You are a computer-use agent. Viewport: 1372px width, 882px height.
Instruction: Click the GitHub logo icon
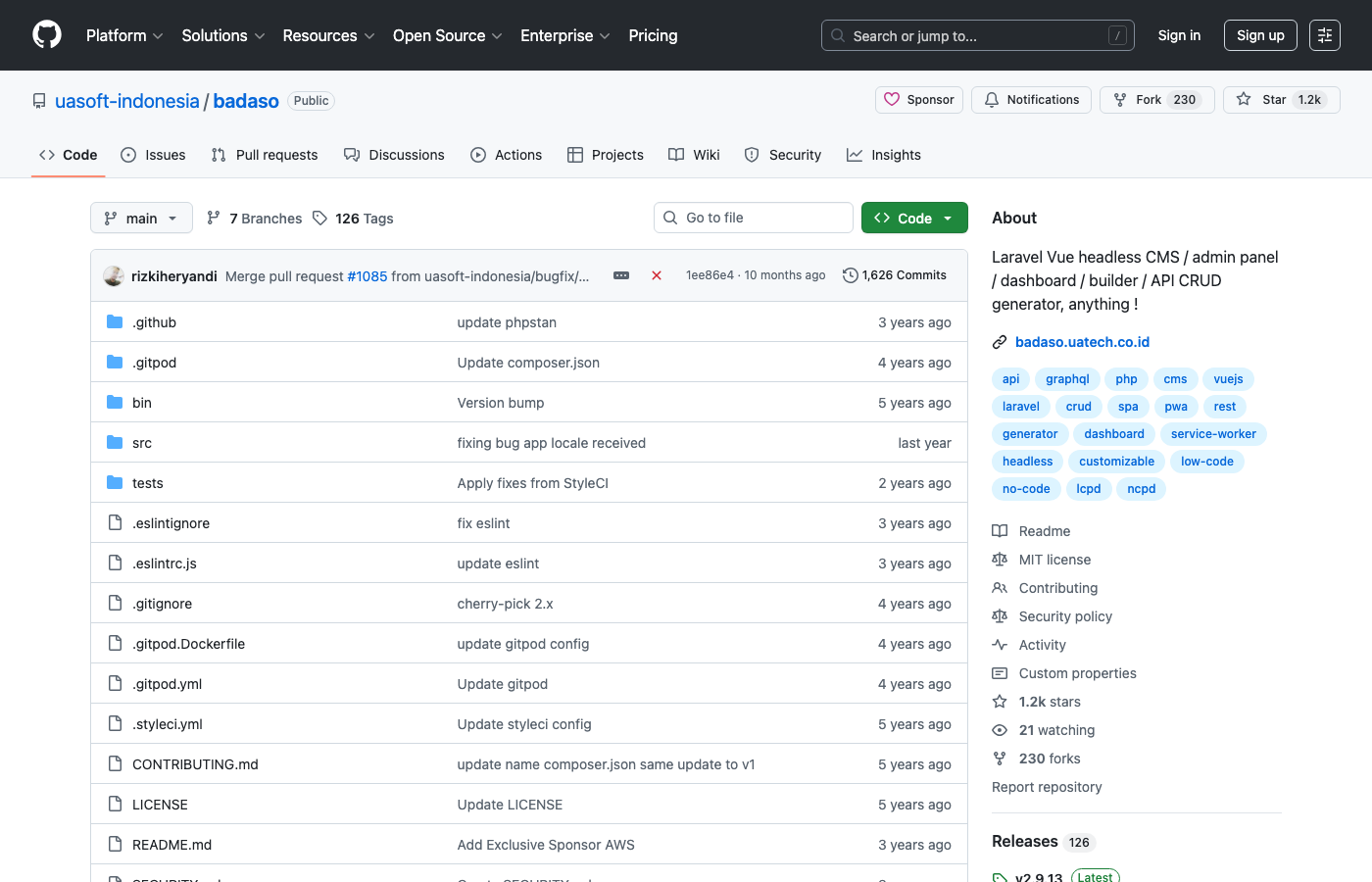[x=46, y=35]
